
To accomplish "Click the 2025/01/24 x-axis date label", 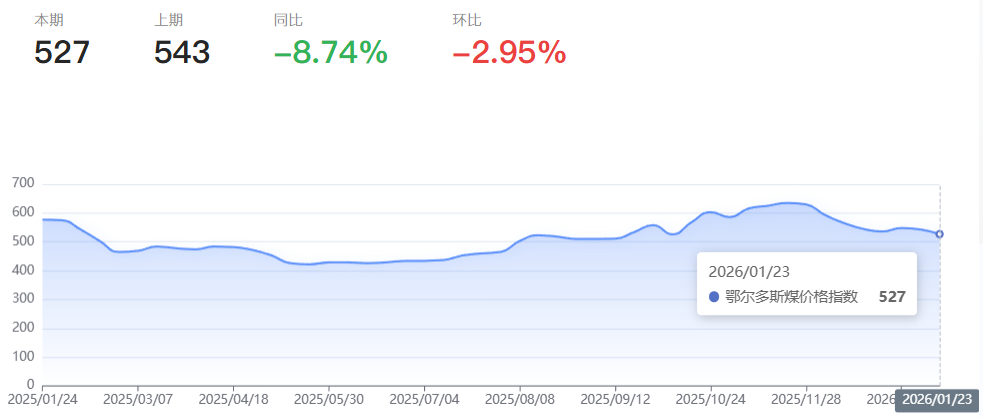I will pos(41,399).
